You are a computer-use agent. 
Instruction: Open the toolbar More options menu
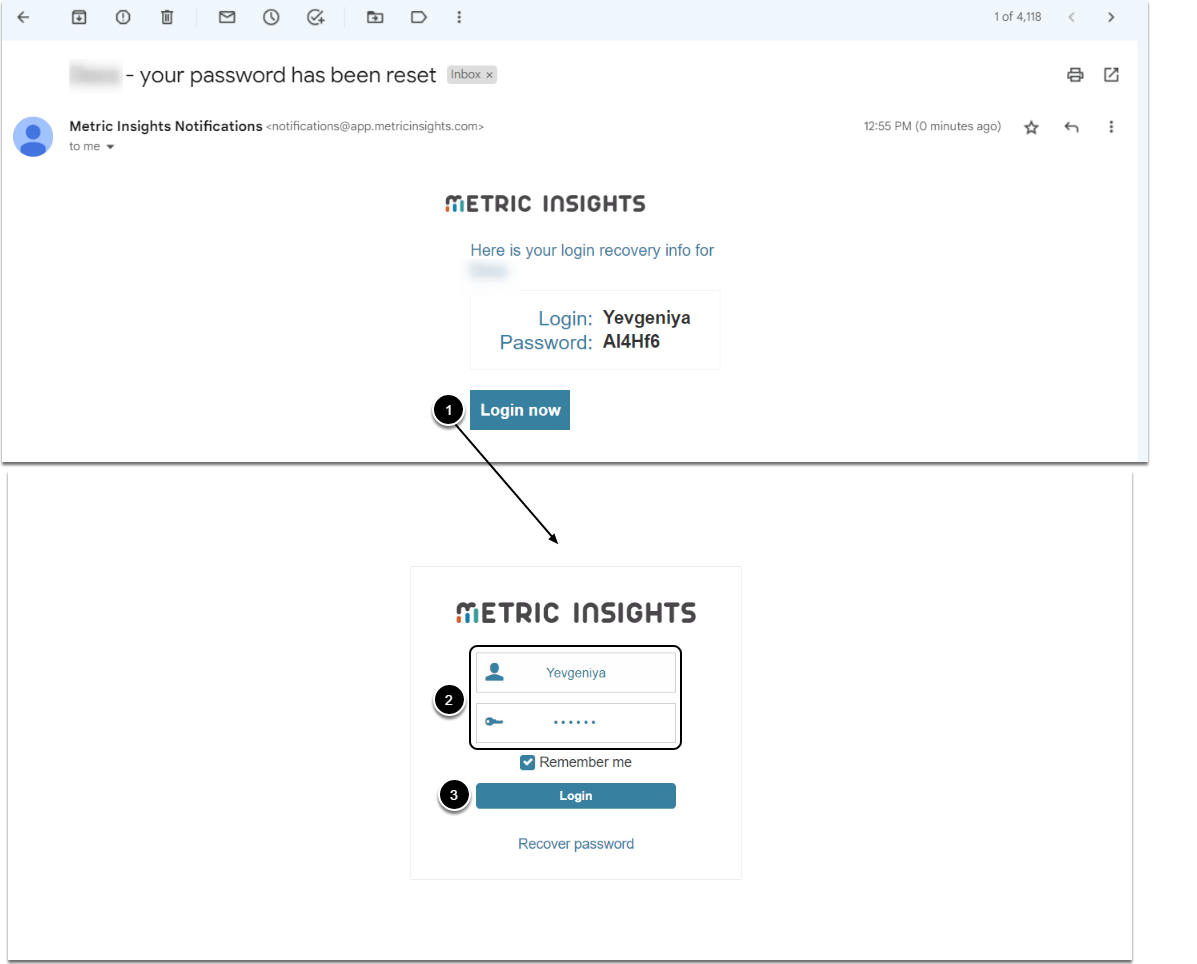459,17
